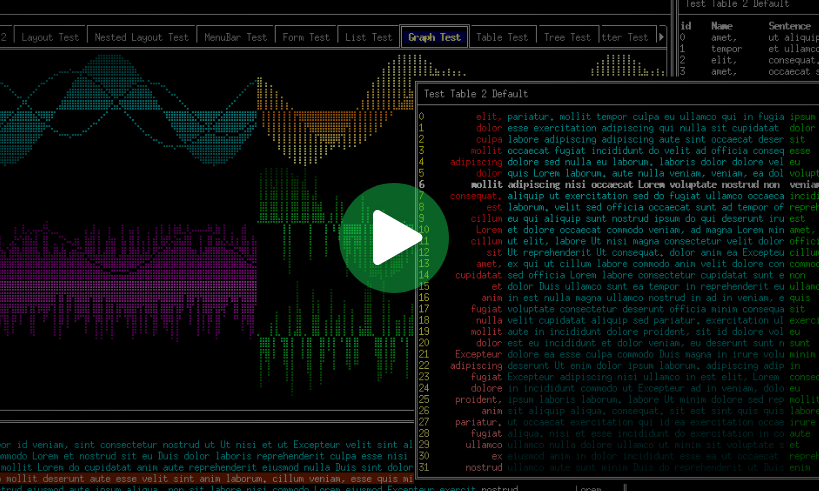Viewport: 819px width, 491px height.
Task: Switch to the Table Test tab
Action: click(x=502, y=37)
